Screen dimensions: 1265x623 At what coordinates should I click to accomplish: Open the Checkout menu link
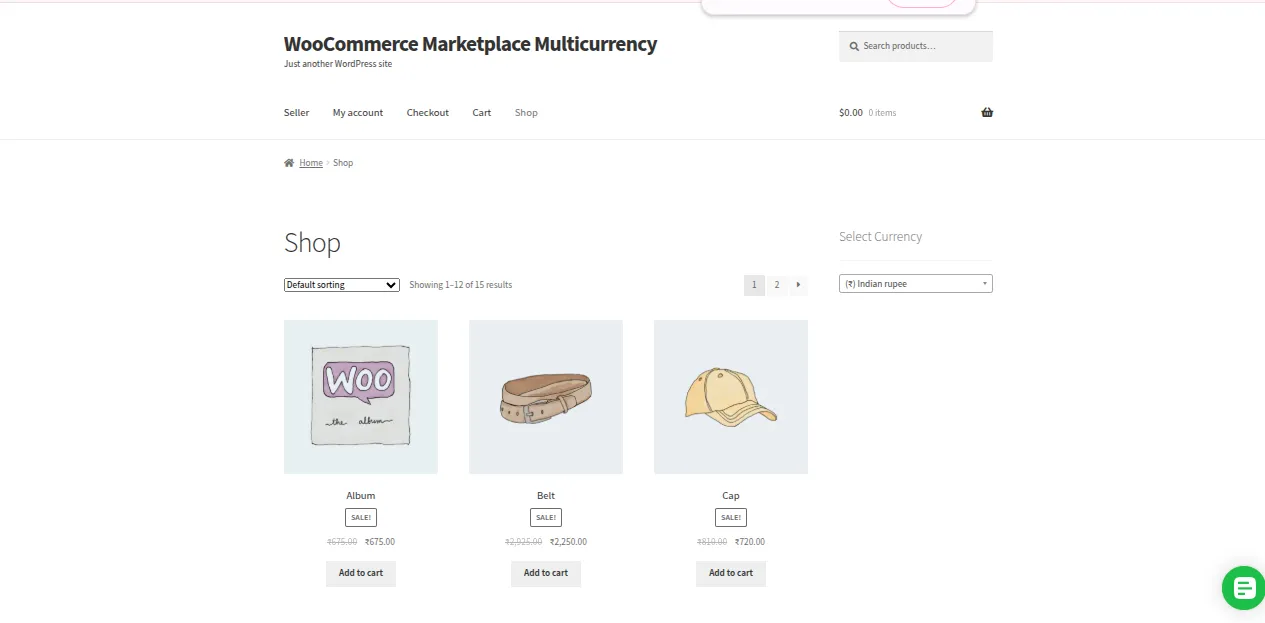pyautogui.click(x=428, y=113)
